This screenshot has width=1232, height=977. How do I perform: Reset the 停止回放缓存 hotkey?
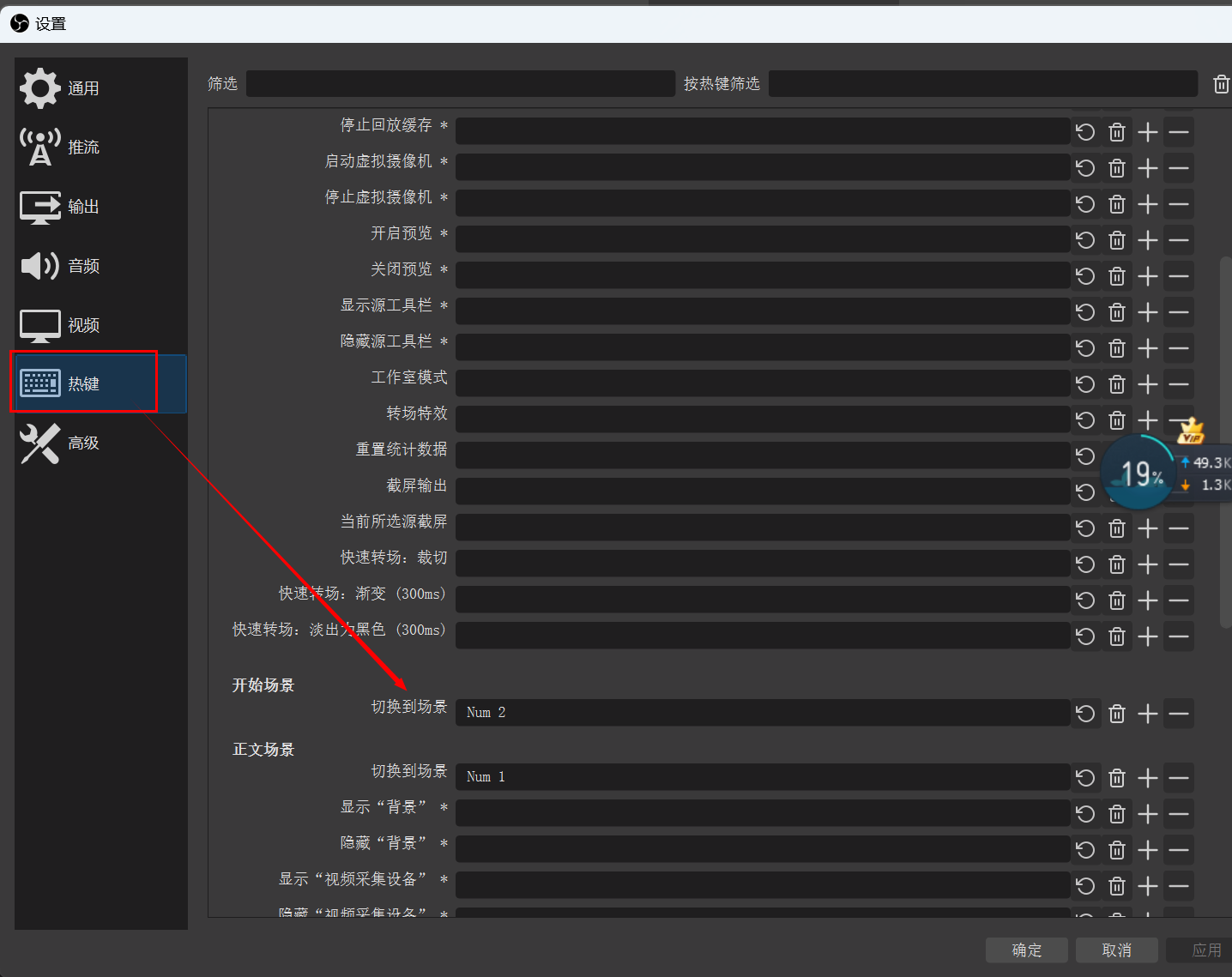(1085, 132)
